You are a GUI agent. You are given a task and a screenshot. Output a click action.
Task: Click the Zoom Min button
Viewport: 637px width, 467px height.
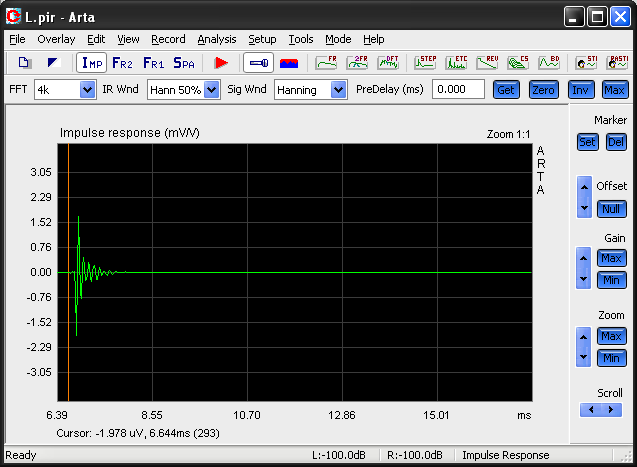611,358
